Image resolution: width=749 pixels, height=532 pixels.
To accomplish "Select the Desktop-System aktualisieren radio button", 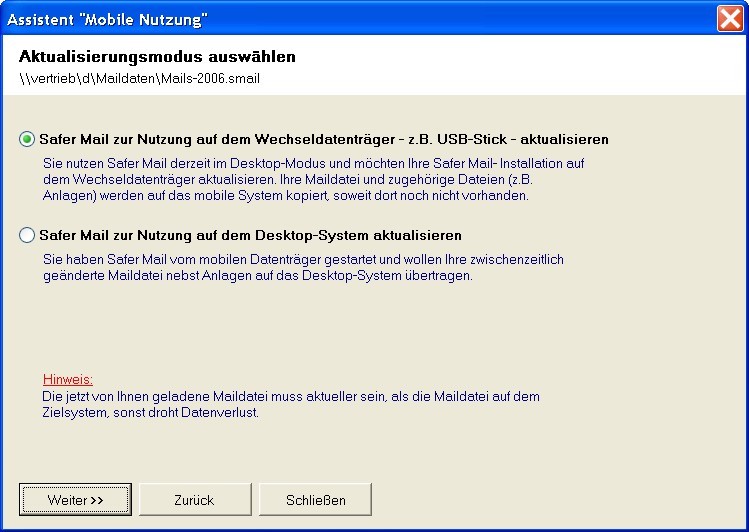I will pyautogui.click(x=27, y=235).
